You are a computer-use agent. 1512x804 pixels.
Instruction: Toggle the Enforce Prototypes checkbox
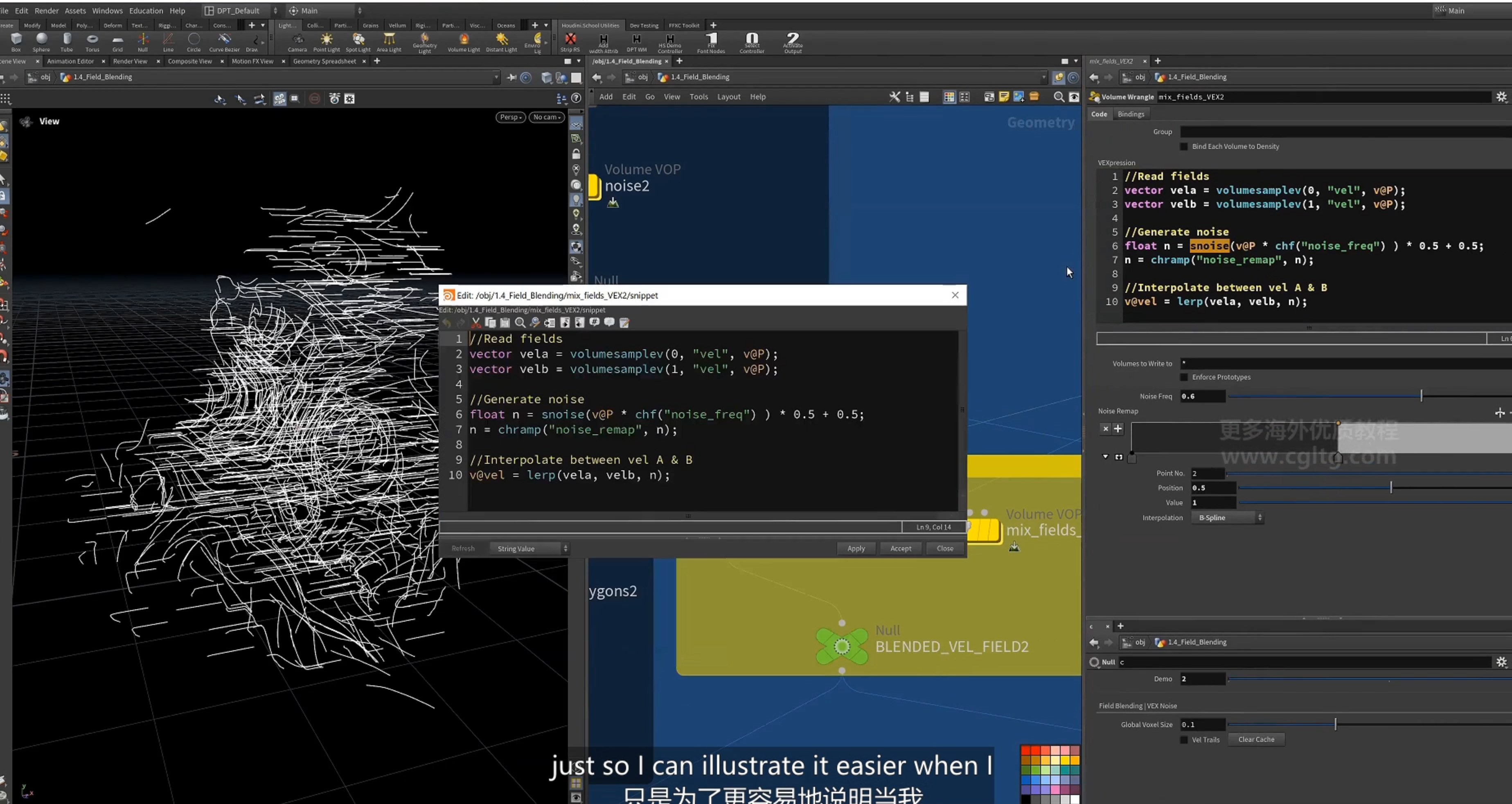(x=1184, y=377)
